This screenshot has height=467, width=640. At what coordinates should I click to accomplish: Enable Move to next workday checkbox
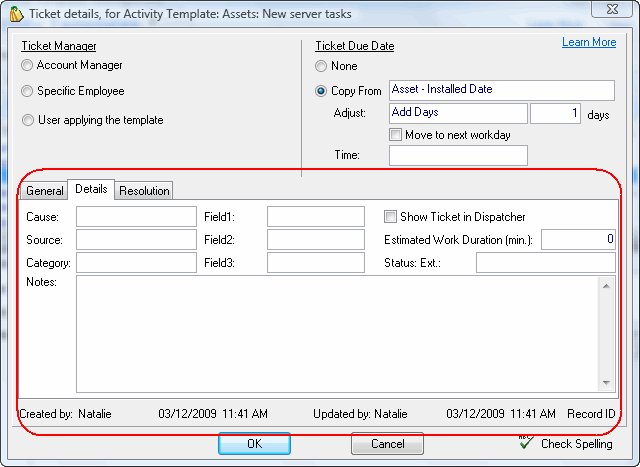pyautogui.click(x=396, y=135)
